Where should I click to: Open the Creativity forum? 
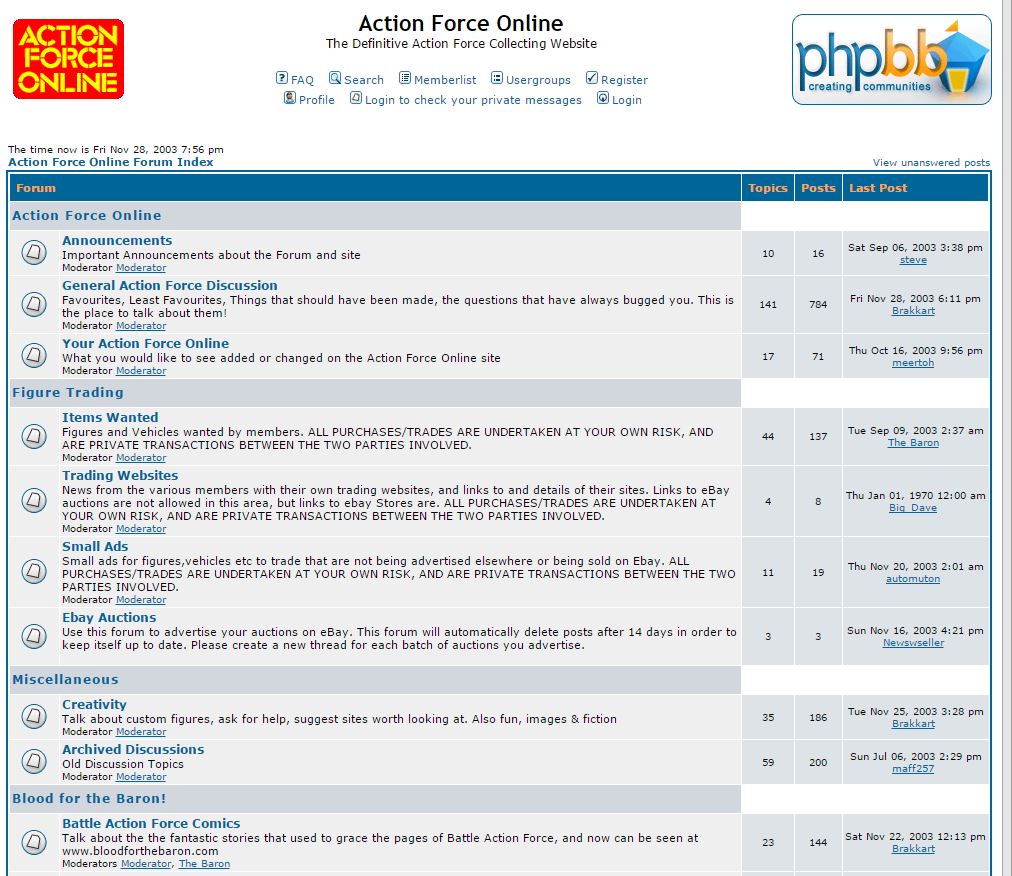click(94, 705)
